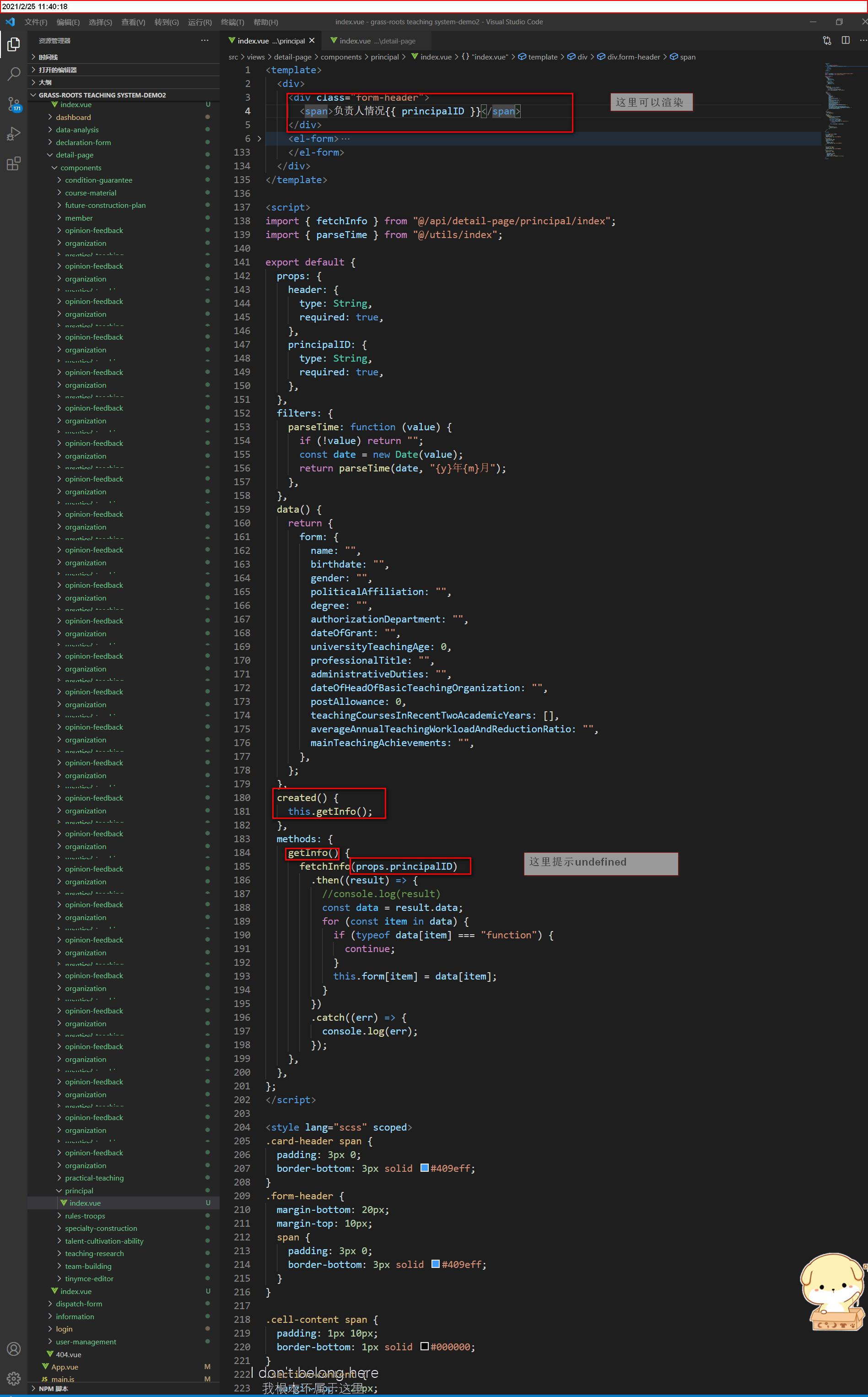This screenshot has height=1397, width=868.
Task: Expand the talent-cultivation-ability folder
Action: (x=124, y=1241)
